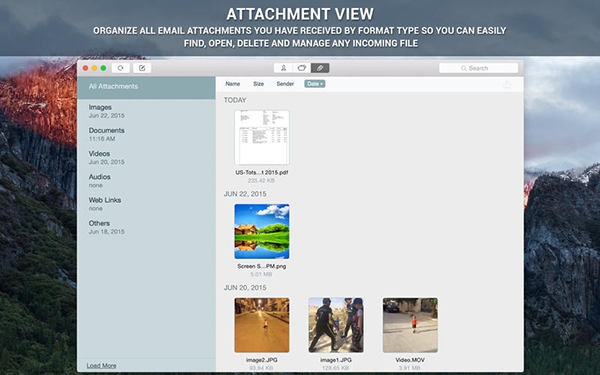Select the Screen S...PM.png thumbnail
600x375 pixels.
point(262,232)
